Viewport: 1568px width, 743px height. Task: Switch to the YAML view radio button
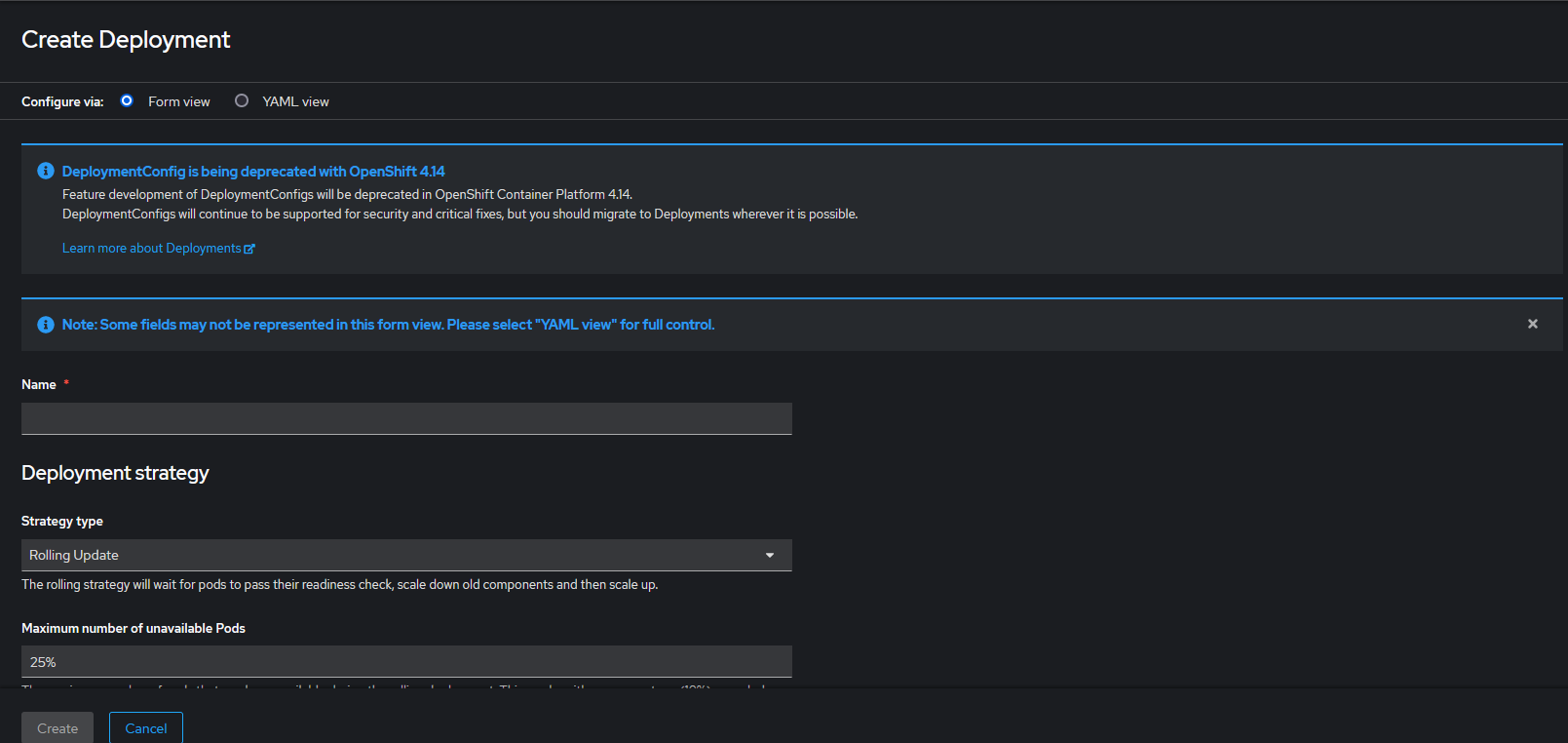[242, 100]
